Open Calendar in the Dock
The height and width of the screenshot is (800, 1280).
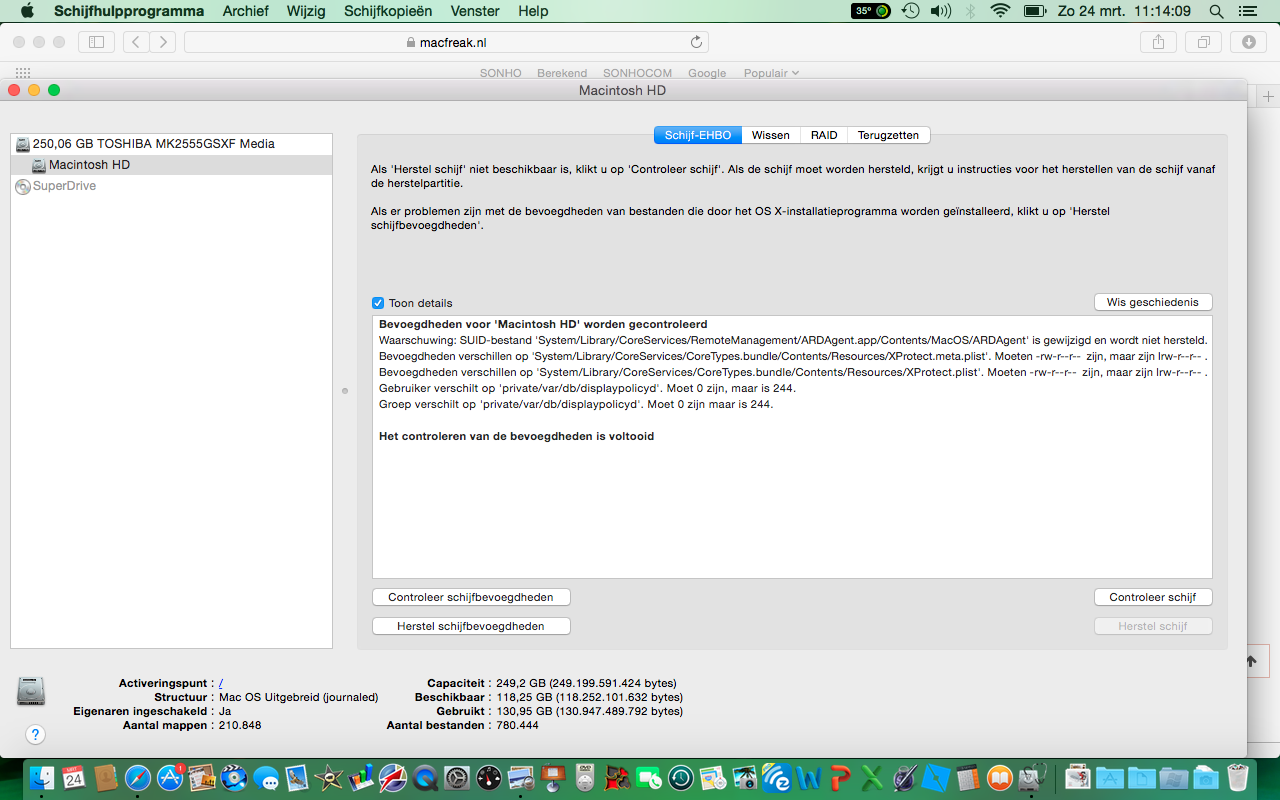[73, 778]
